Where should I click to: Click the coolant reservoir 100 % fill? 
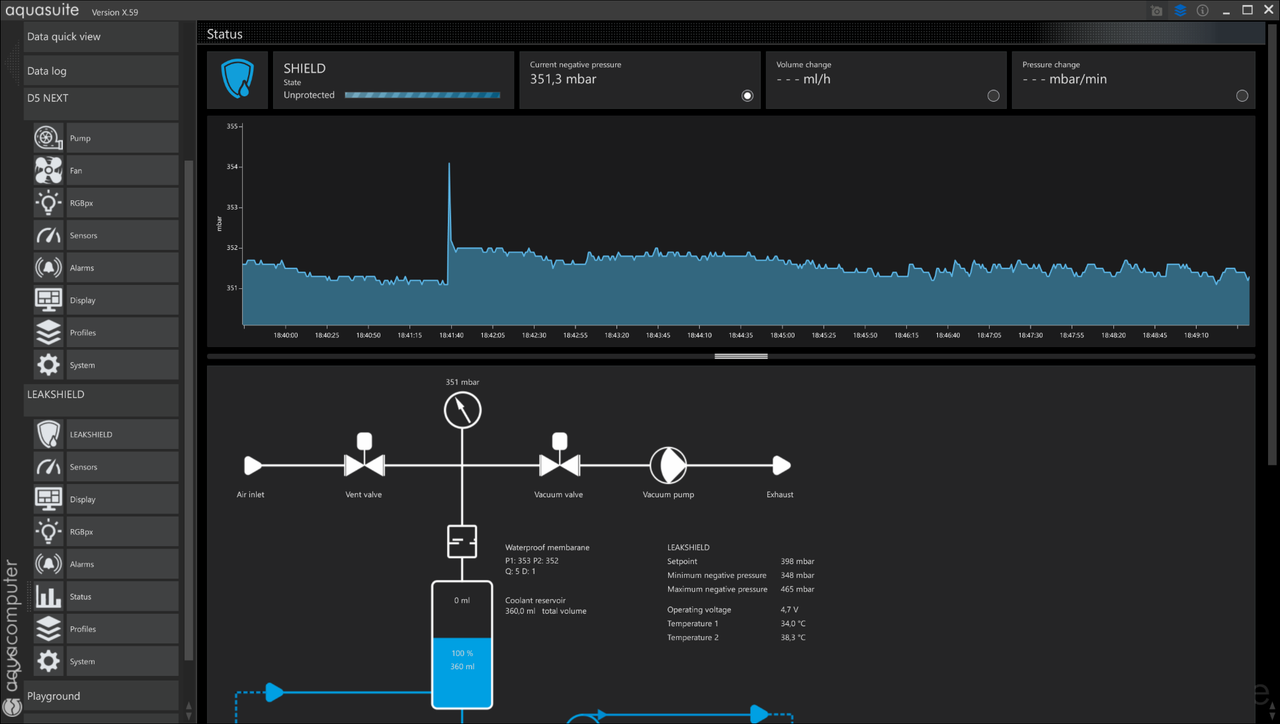pyautogui.click(x=462, y=671)
